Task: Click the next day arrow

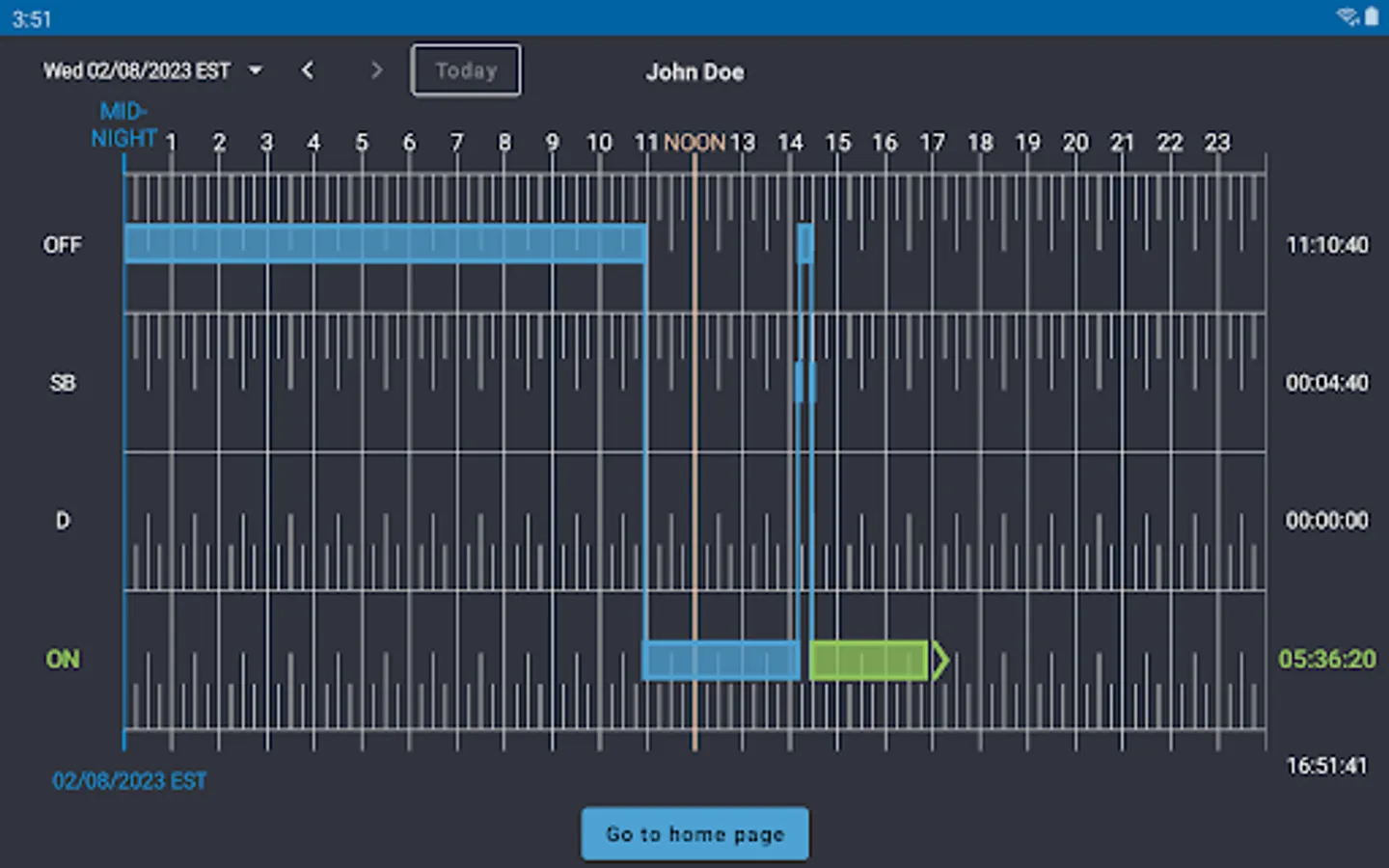Action: click(376, 69)
